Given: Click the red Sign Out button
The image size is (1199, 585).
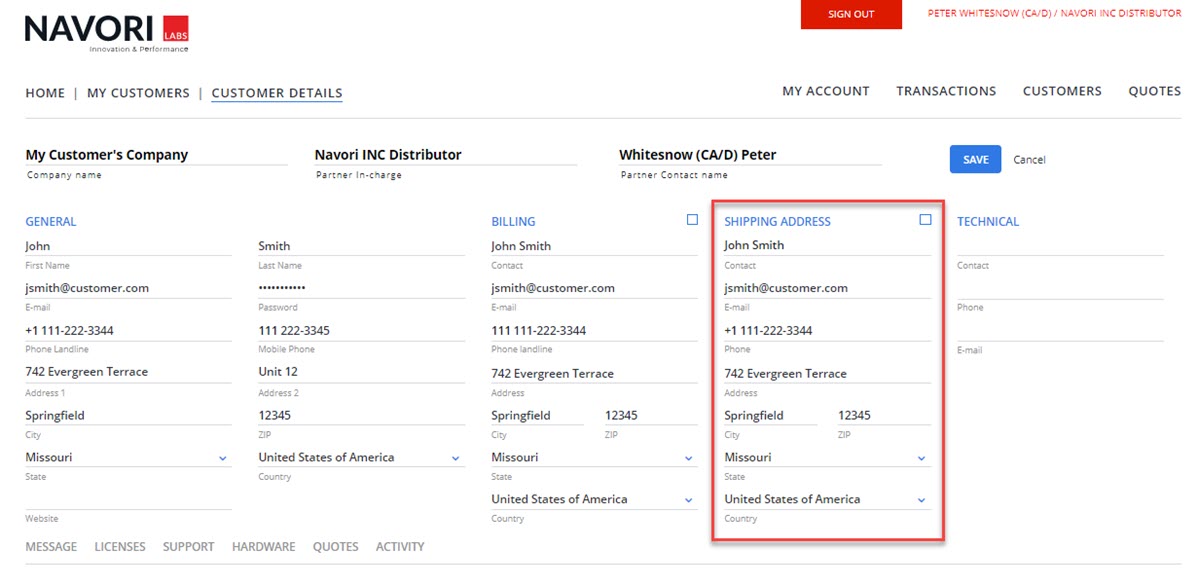Looking at the screenshot, I should (x=851, y=14).
